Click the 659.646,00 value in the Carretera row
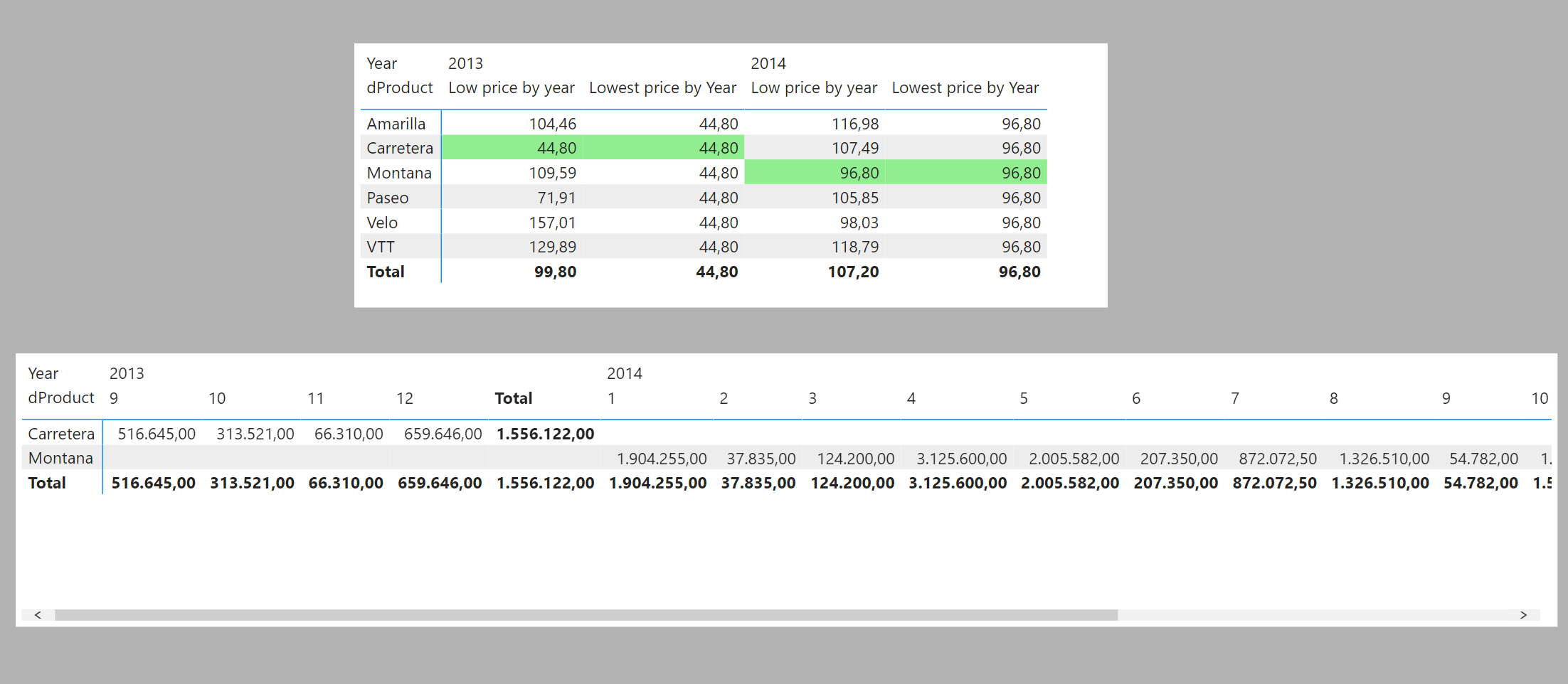Screen dimensions: 1568x684 pos(443,434)
